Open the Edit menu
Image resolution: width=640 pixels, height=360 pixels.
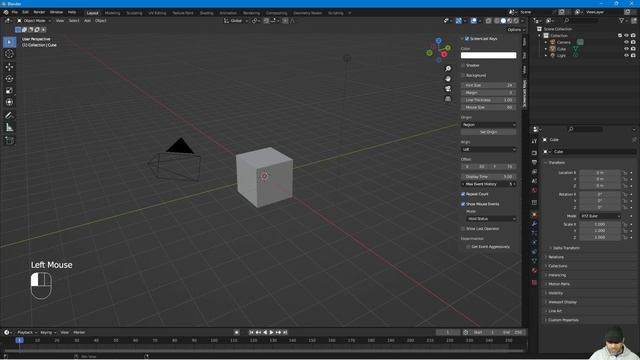pyautogui.click(x=25, y=12)
